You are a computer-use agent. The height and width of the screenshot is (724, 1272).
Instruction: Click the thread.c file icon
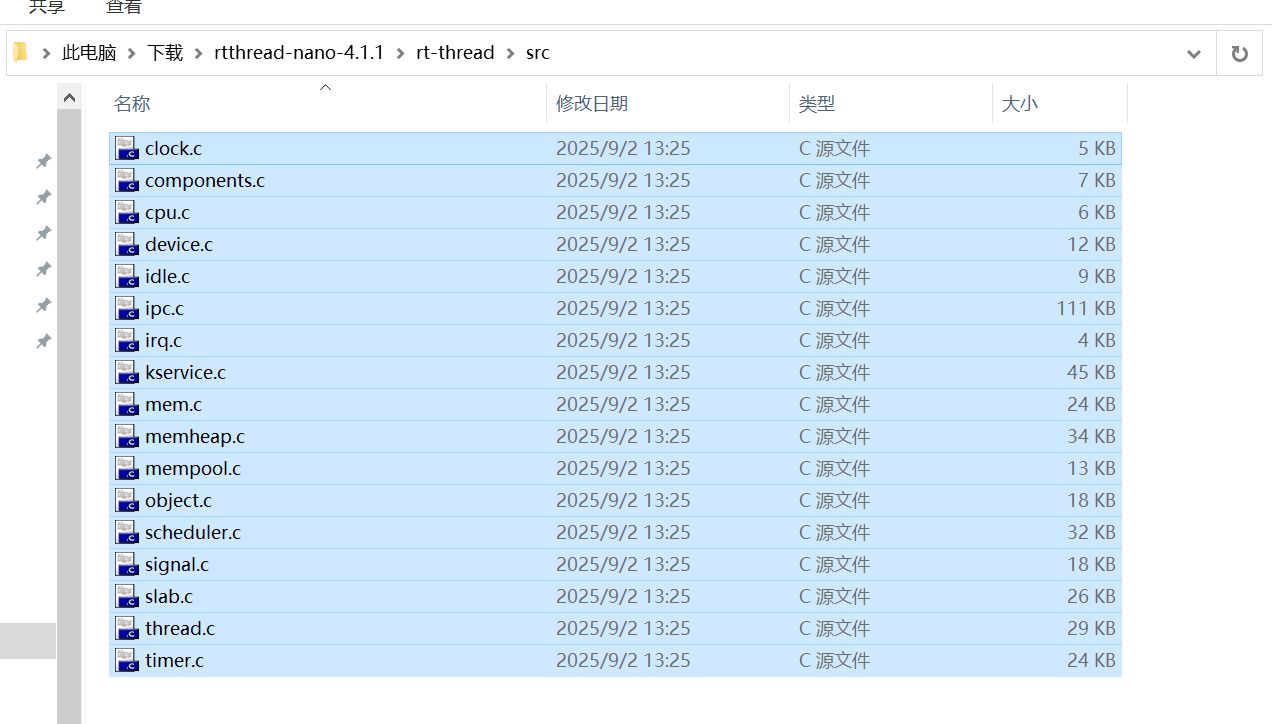[126, 628]
